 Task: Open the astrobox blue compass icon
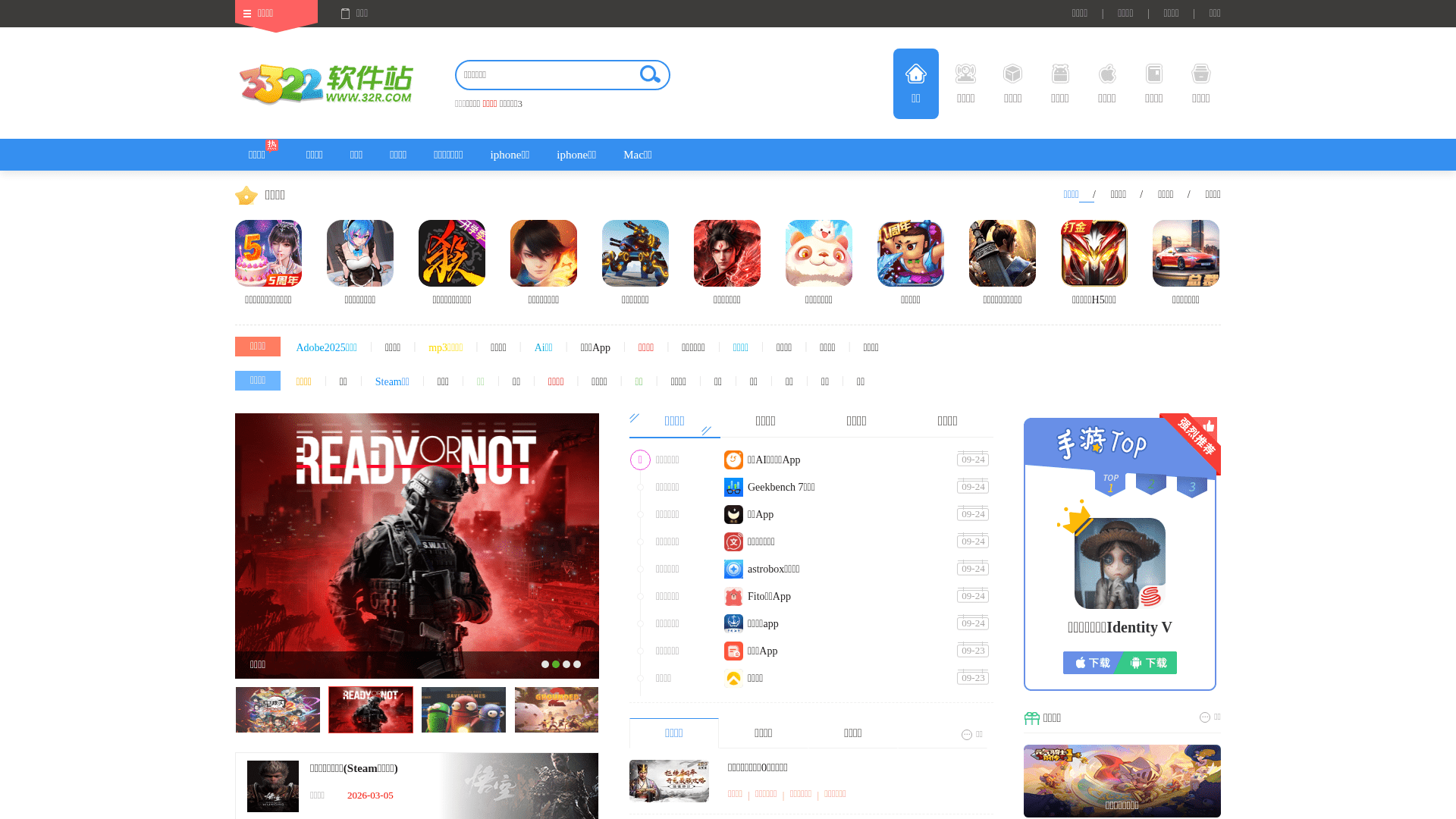(x=733, y=569)
